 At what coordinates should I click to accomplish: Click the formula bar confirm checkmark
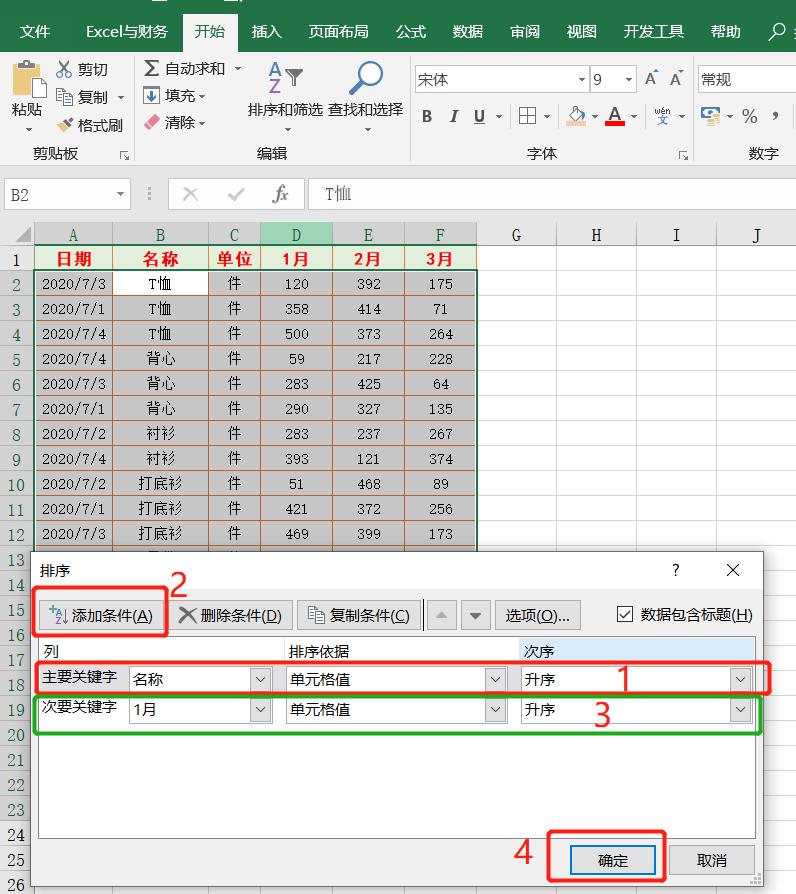click(x=235, y=194)
